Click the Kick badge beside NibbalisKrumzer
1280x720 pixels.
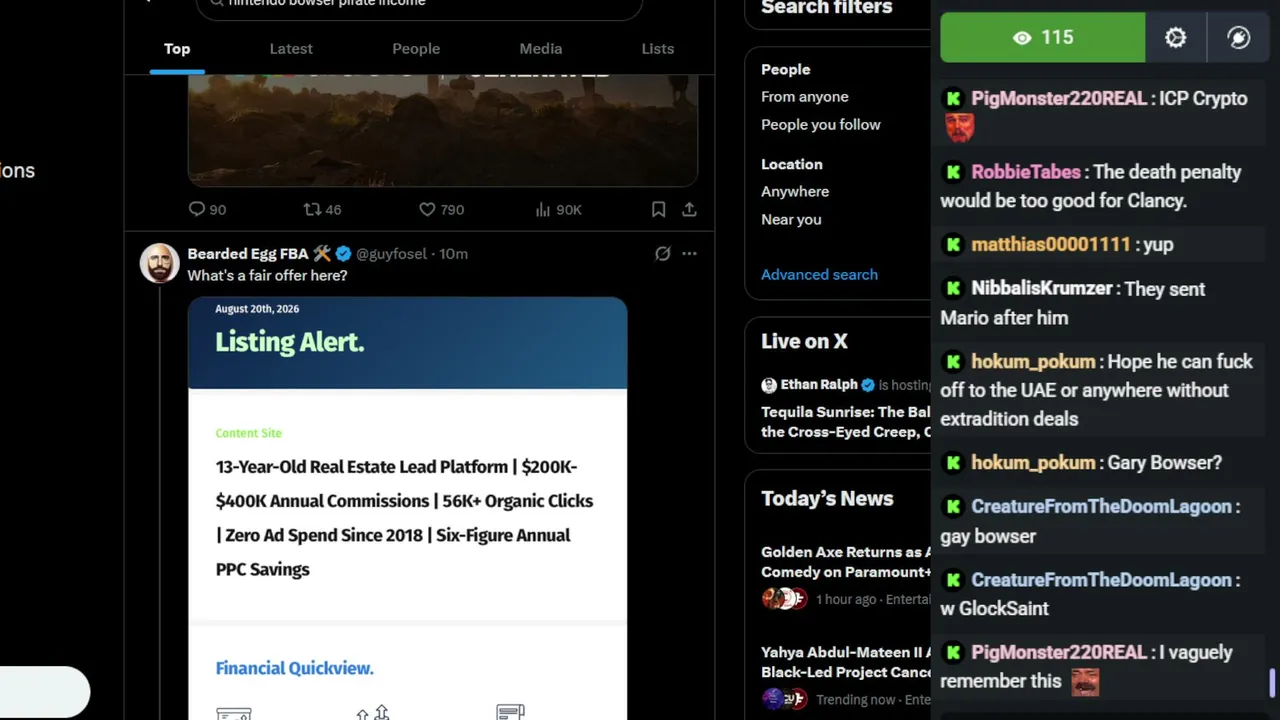(953, 288)
